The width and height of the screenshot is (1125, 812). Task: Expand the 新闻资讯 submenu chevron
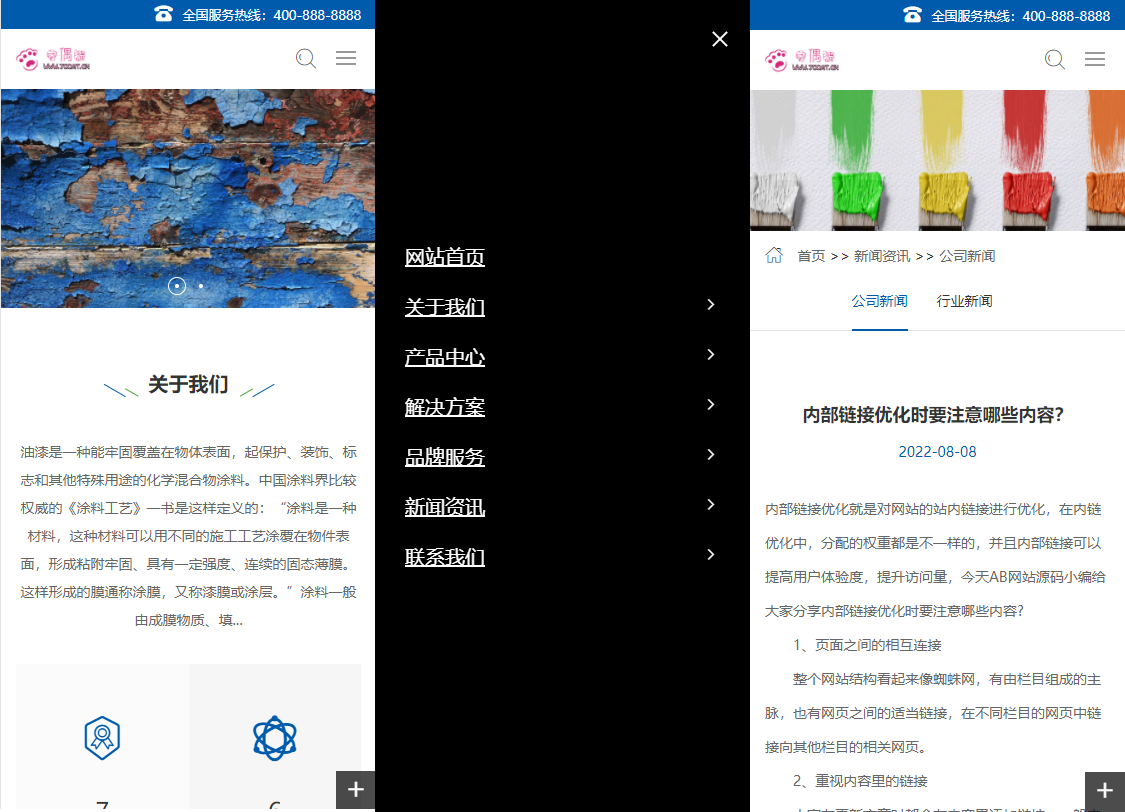[x=710, y=504]
